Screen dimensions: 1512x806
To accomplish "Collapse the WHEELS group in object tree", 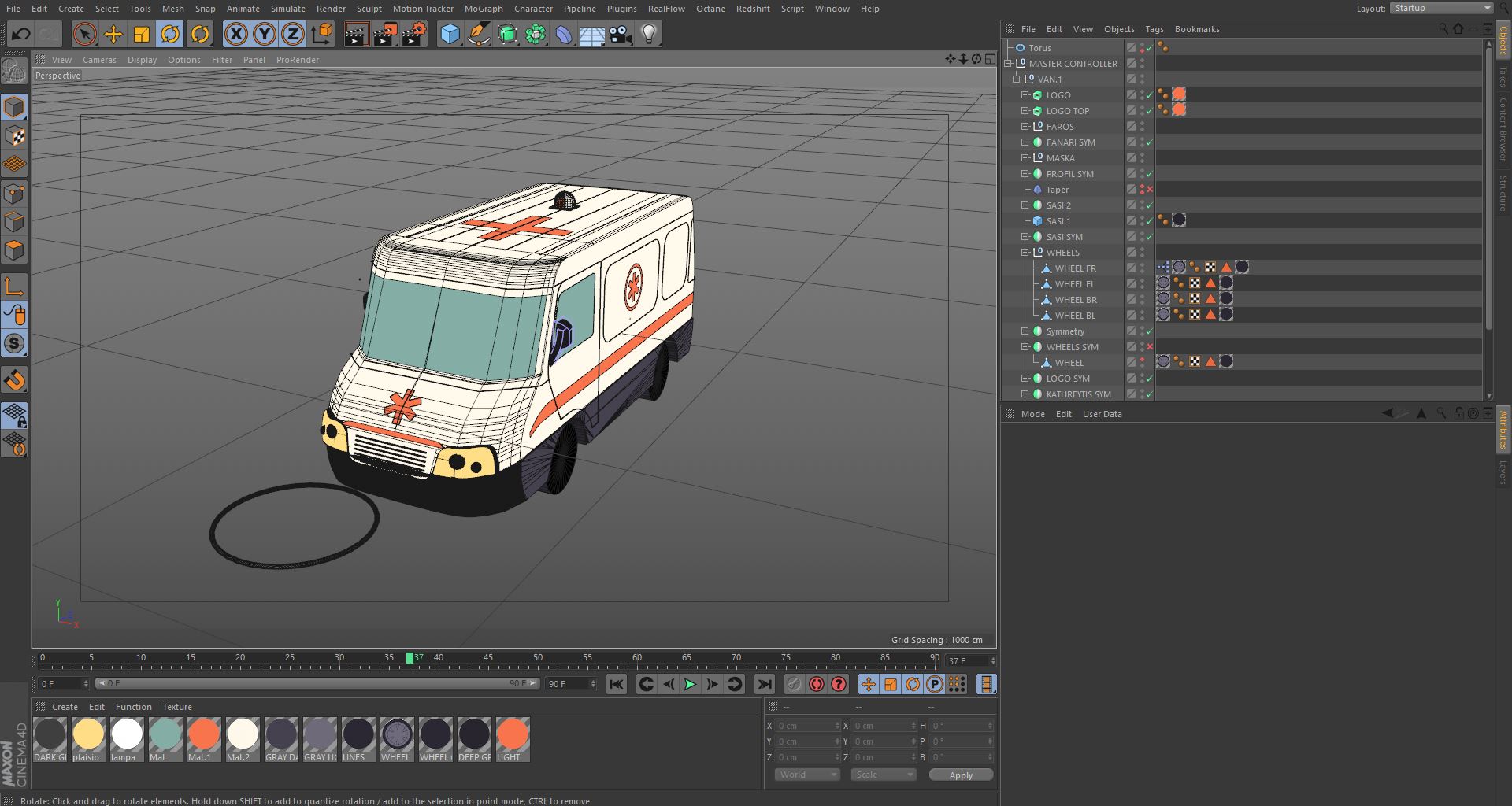I will click(1025, 253).
